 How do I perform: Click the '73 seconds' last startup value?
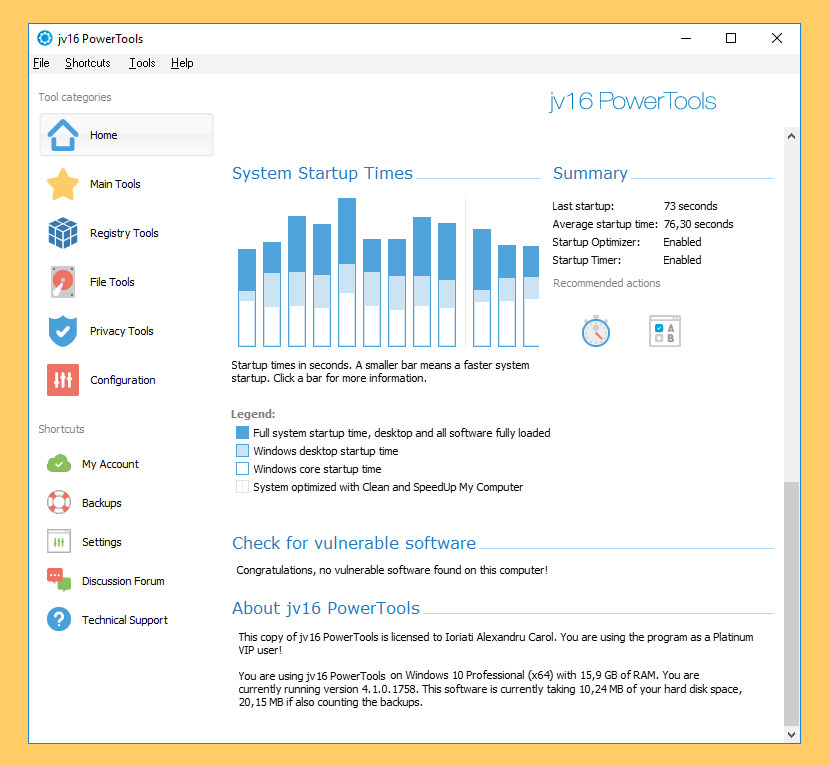point(690,206)
